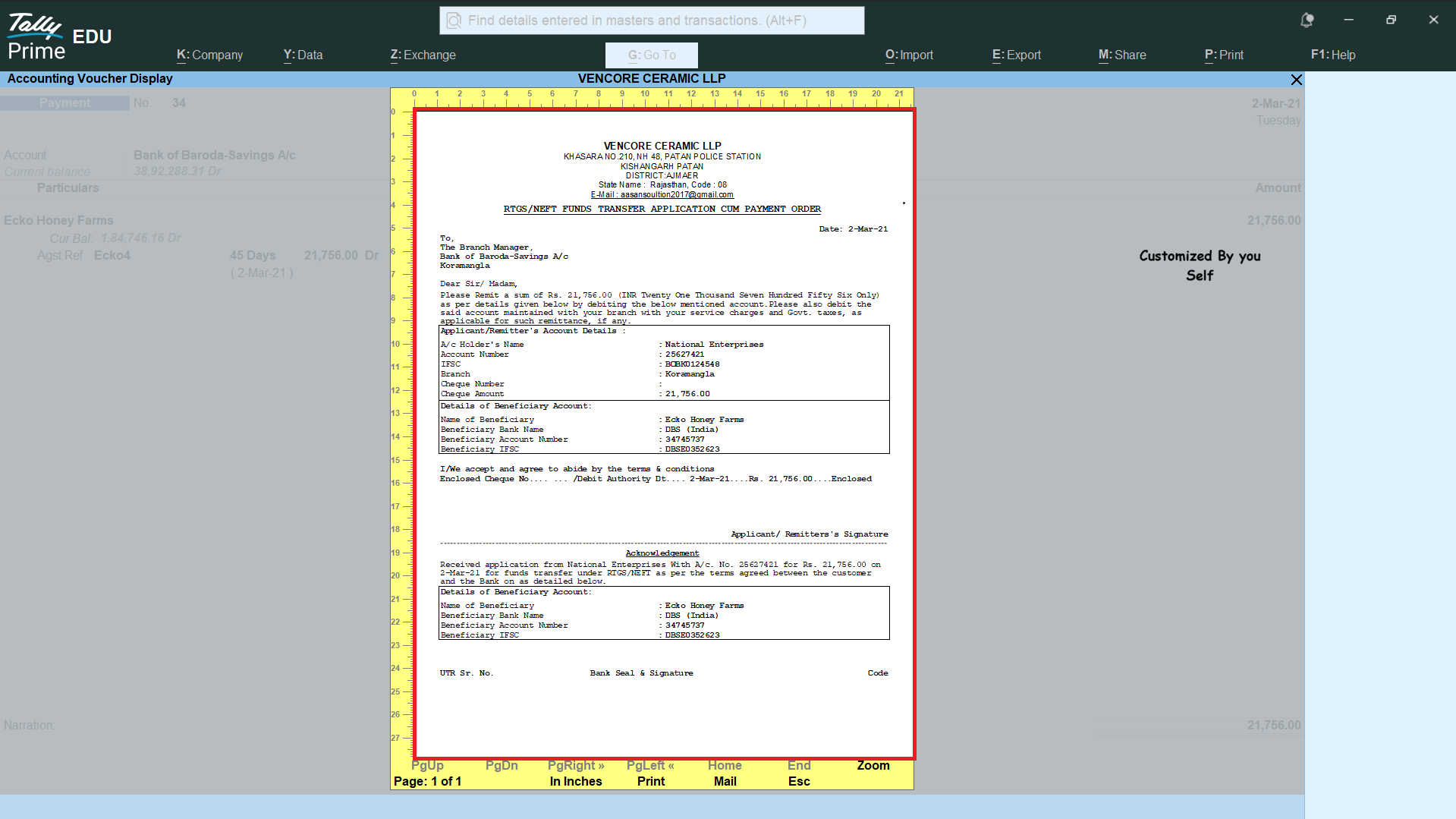Click Home Mail option
This screenshot has height=819, width=1456.
[x=725, y=773]
